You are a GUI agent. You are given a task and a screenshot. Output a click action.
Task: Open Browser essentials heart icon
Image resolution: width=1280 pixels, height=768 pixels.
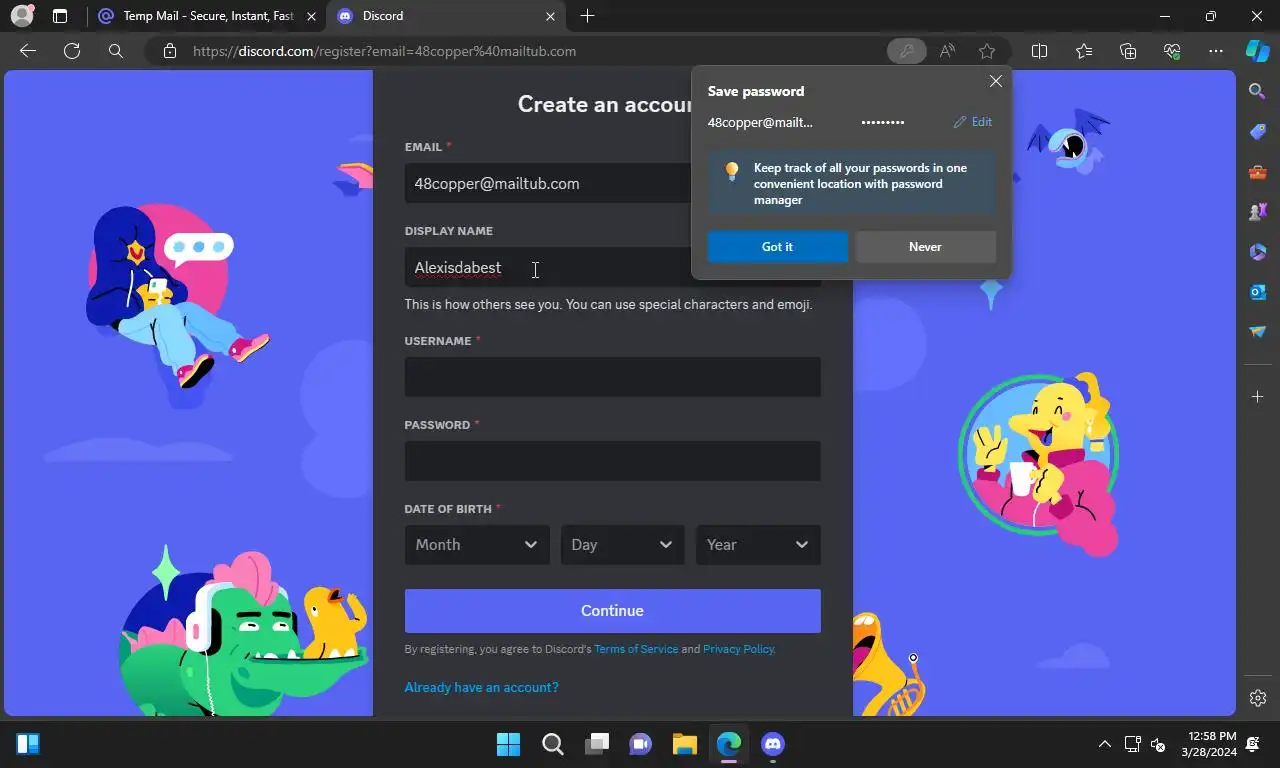[1172, 51]
